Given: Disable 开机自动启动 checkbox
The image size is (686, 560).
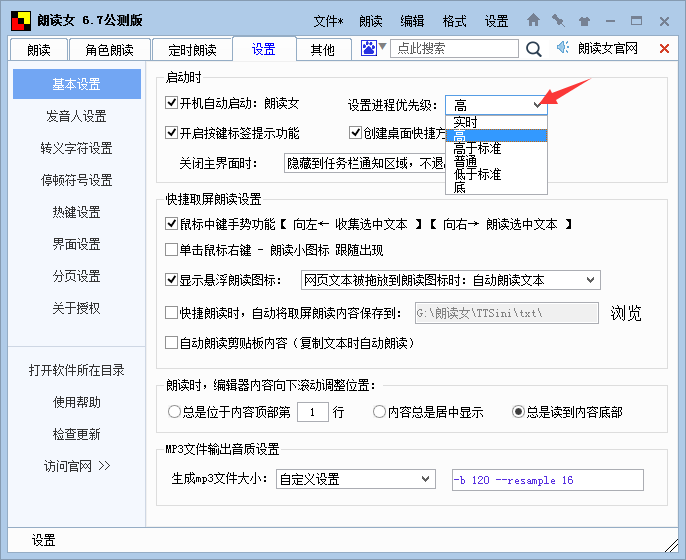Looking at the screenshot, I should [171, 103].
